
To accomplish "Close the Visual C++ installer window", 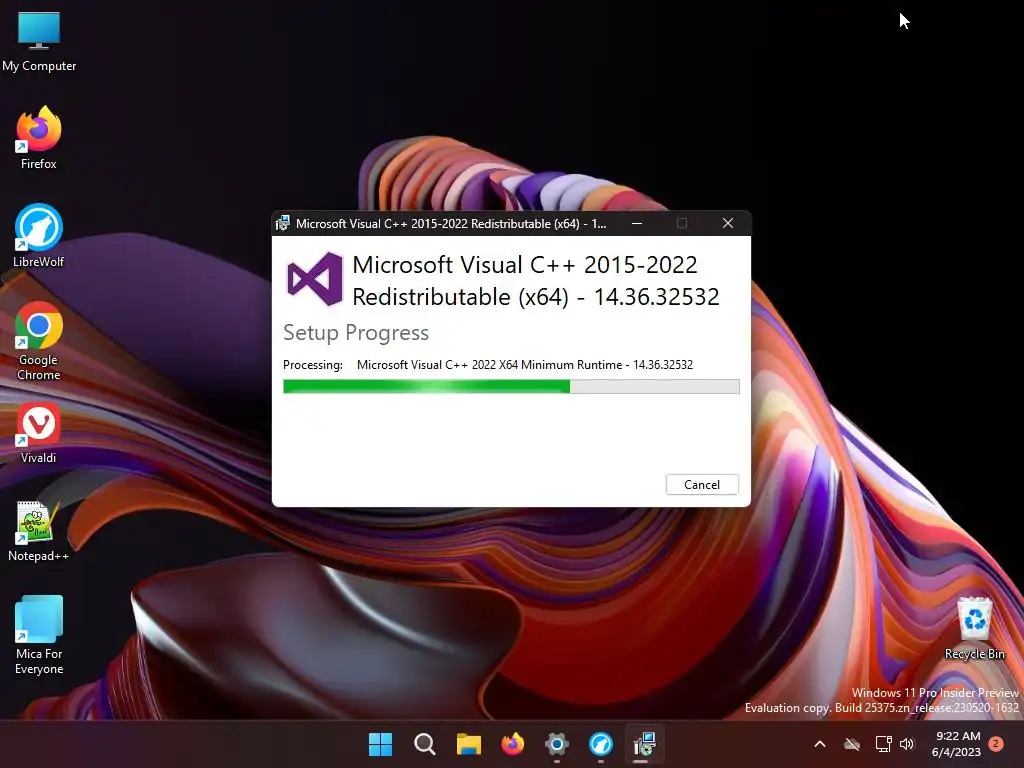I will click(x=728, y=223).
